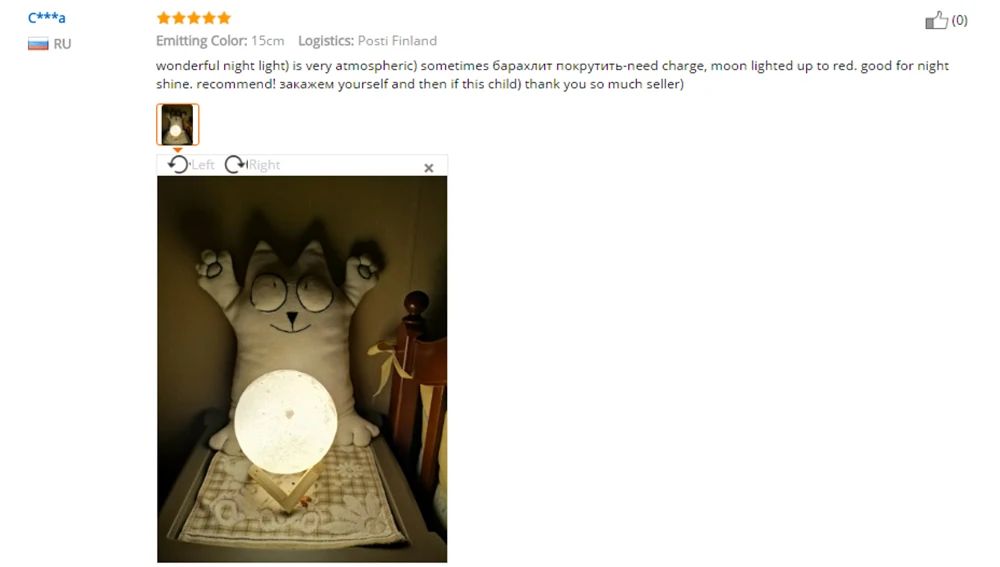This screenshot has width=1000, height=567.
Task: Click the Russian flag icon
Action: click(38, 44)
